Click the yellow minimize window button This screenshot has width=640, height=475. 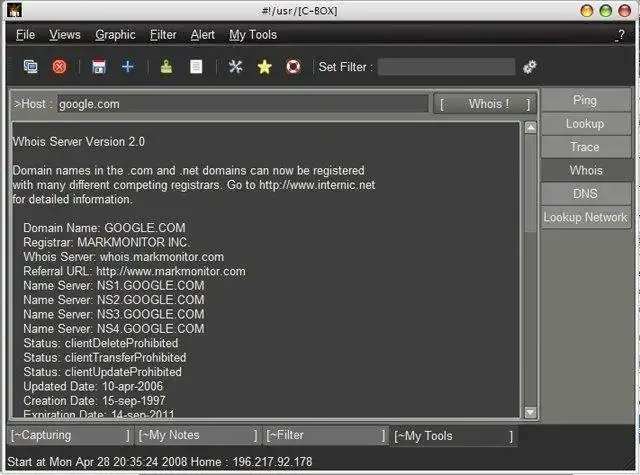coord(587,11)
